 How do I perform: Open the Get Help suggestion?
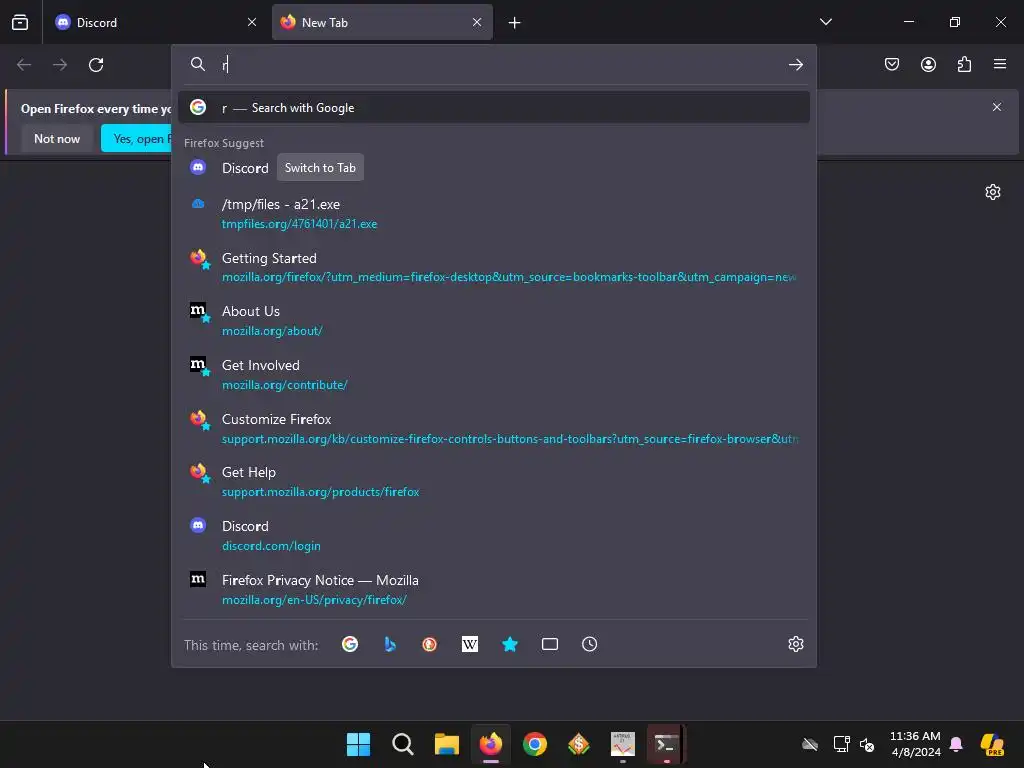(x=494, y=482)
